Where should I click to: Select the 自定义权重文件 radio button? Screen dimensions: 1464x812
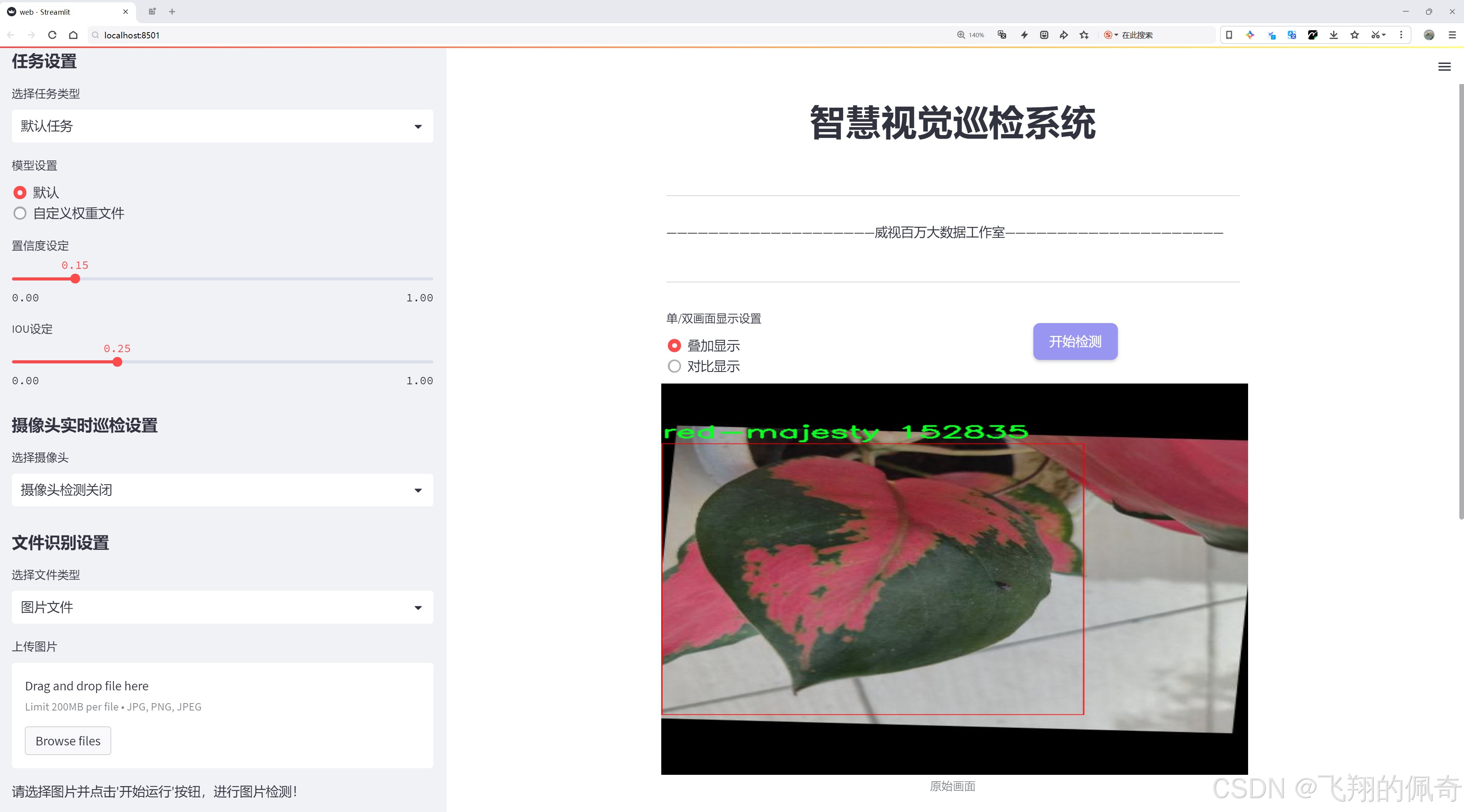(20, 213)
